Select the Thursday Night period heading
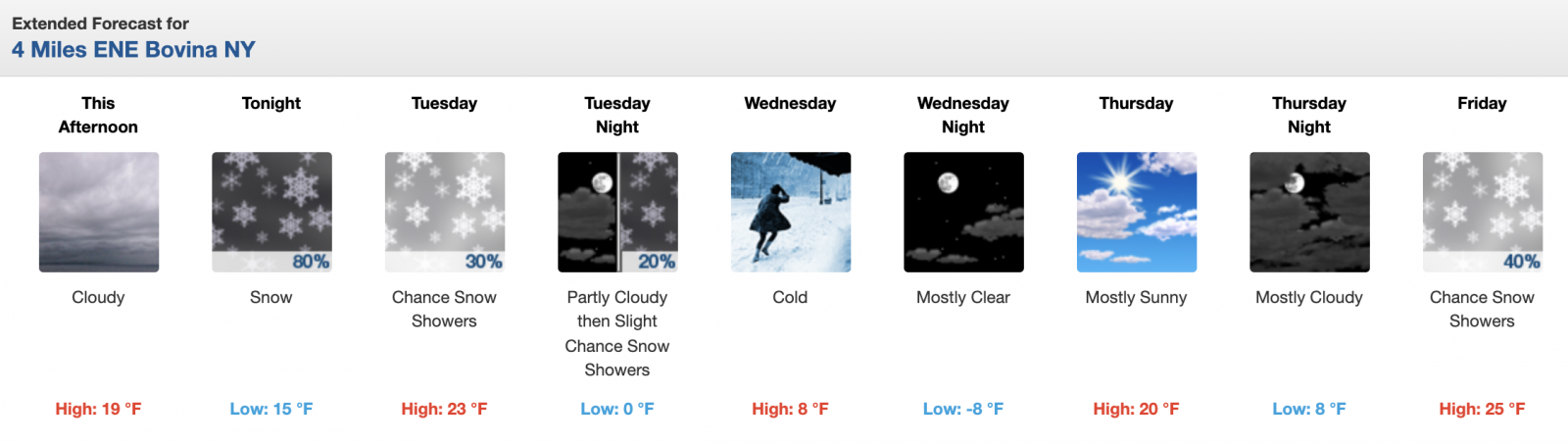Image resolution: width=1568 pixels, height=444 pixels. coord(1309,115)
